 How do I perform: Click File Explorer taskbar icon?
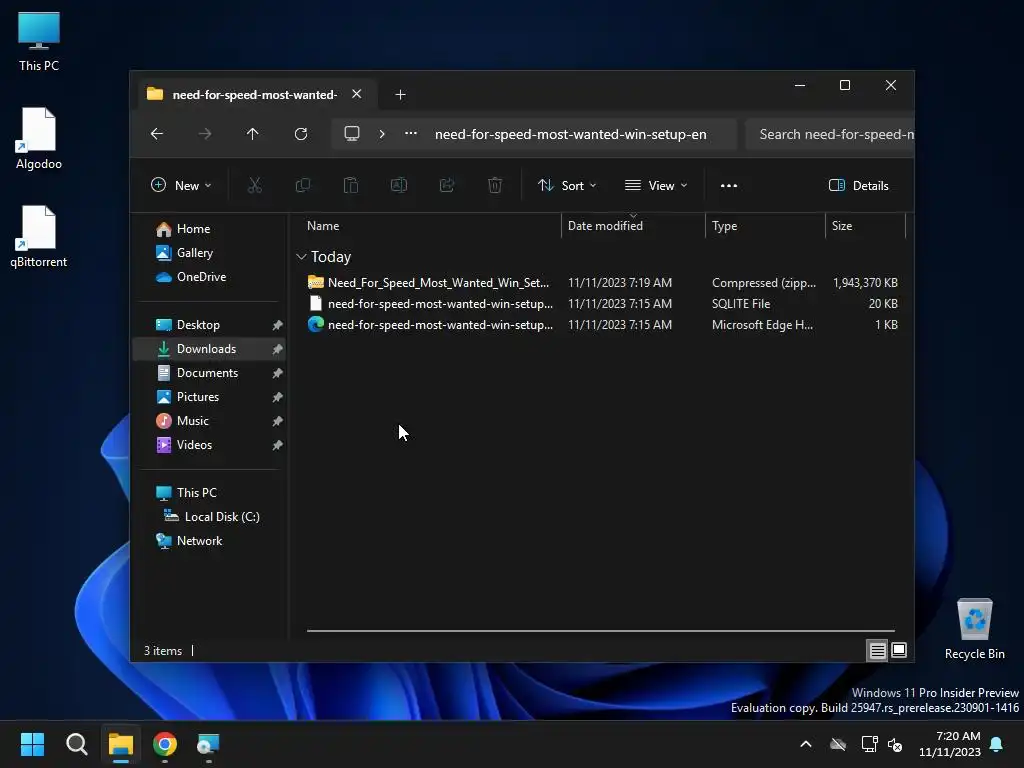point(121,744)
